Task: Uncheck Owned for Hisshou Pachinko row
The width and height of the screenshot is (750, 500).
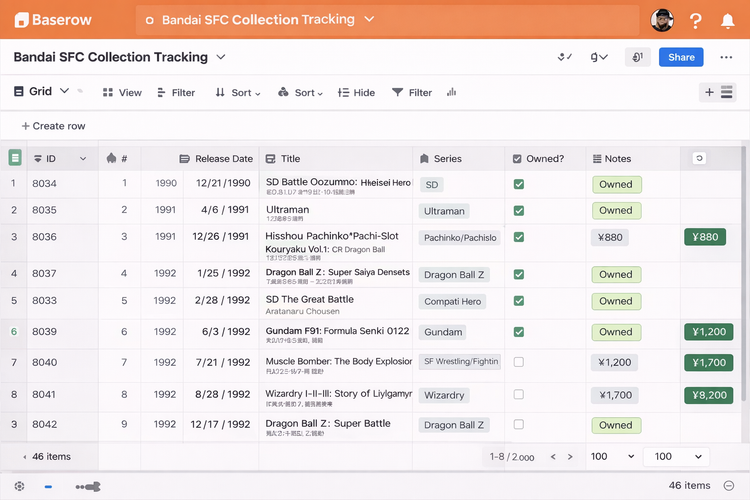Action: (518, 237)
